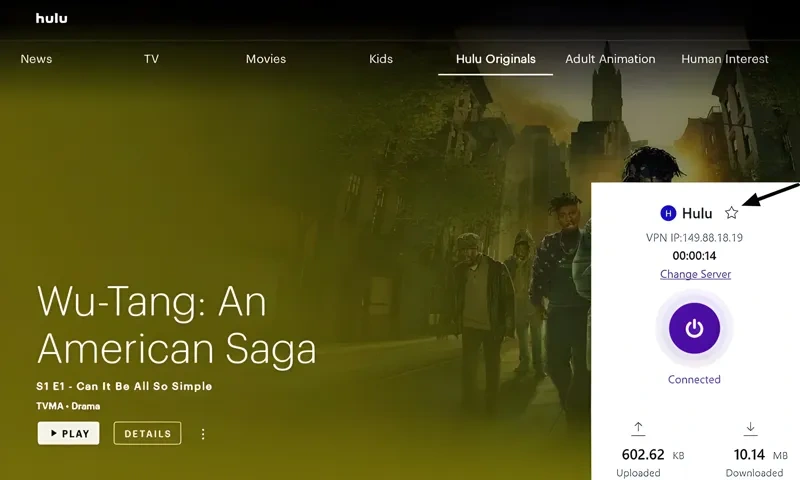Viewport: 800px width, 480px height.
Task: Click the Downloaded label
Action: [754, 473]
